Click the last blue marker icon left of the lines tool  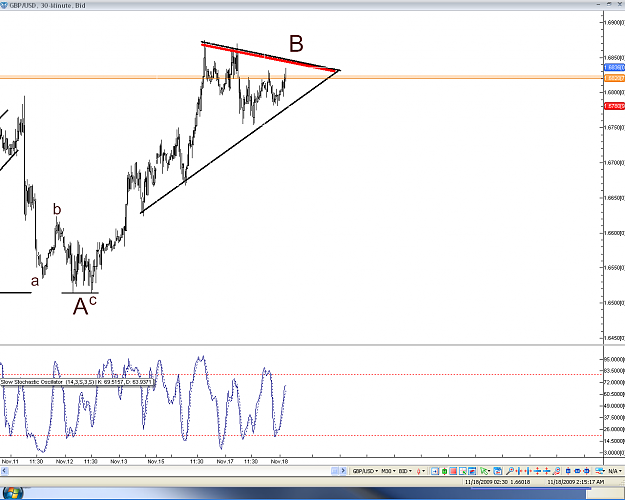(586, 471)
